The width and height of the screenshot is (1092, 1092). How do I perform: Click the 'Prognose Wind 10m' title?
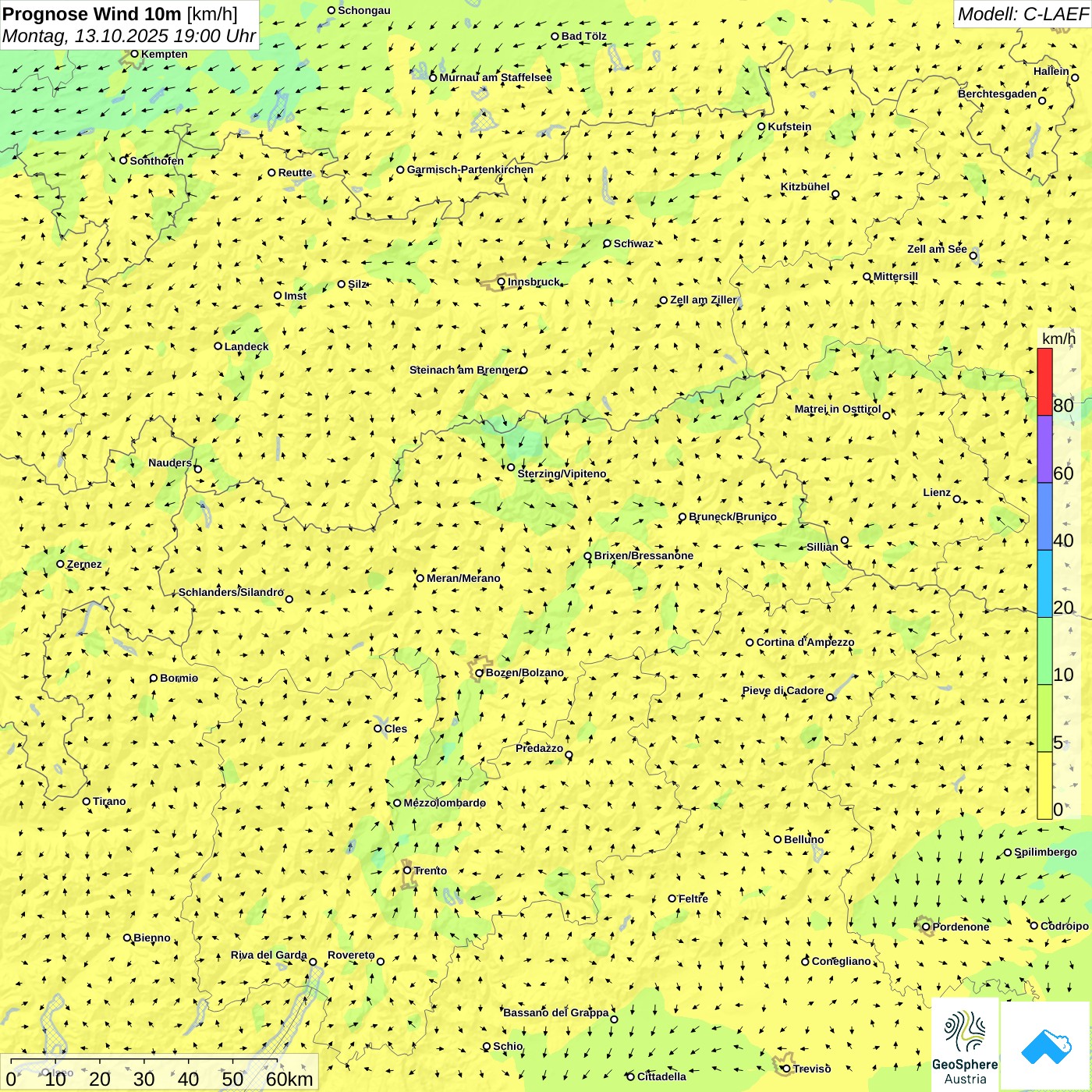click(93, 13)
